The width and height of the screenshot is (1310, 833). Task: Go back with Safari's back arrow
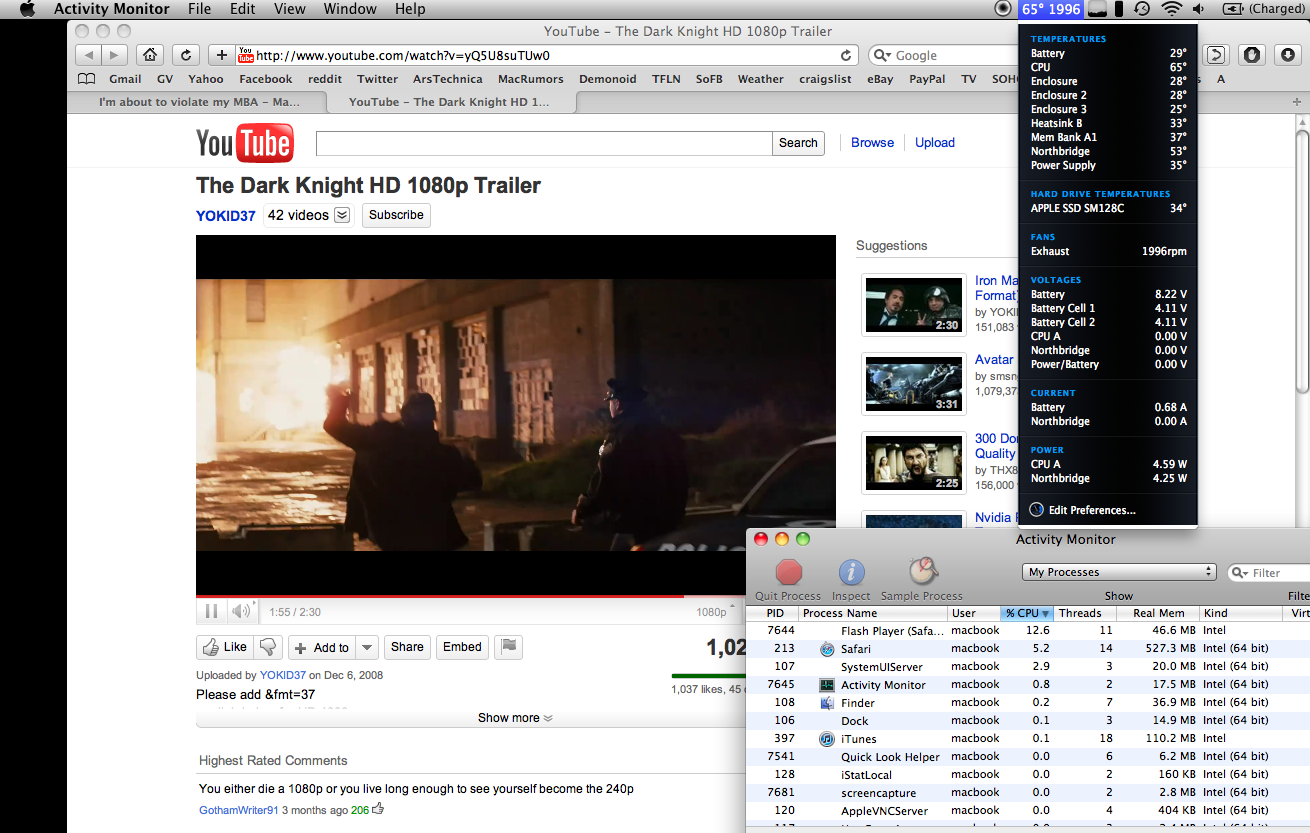(88, 55)
